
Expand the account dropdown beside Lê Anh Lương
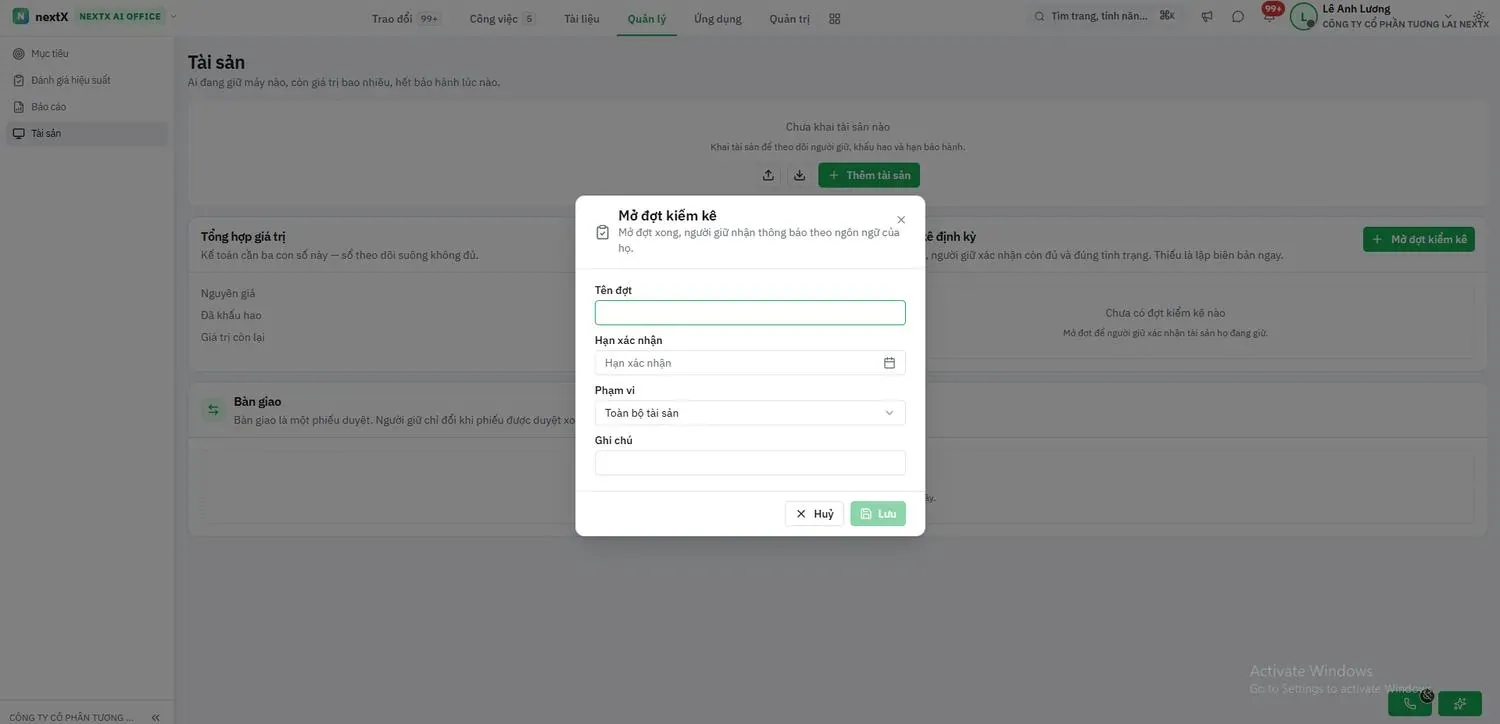pos(1448,17)
